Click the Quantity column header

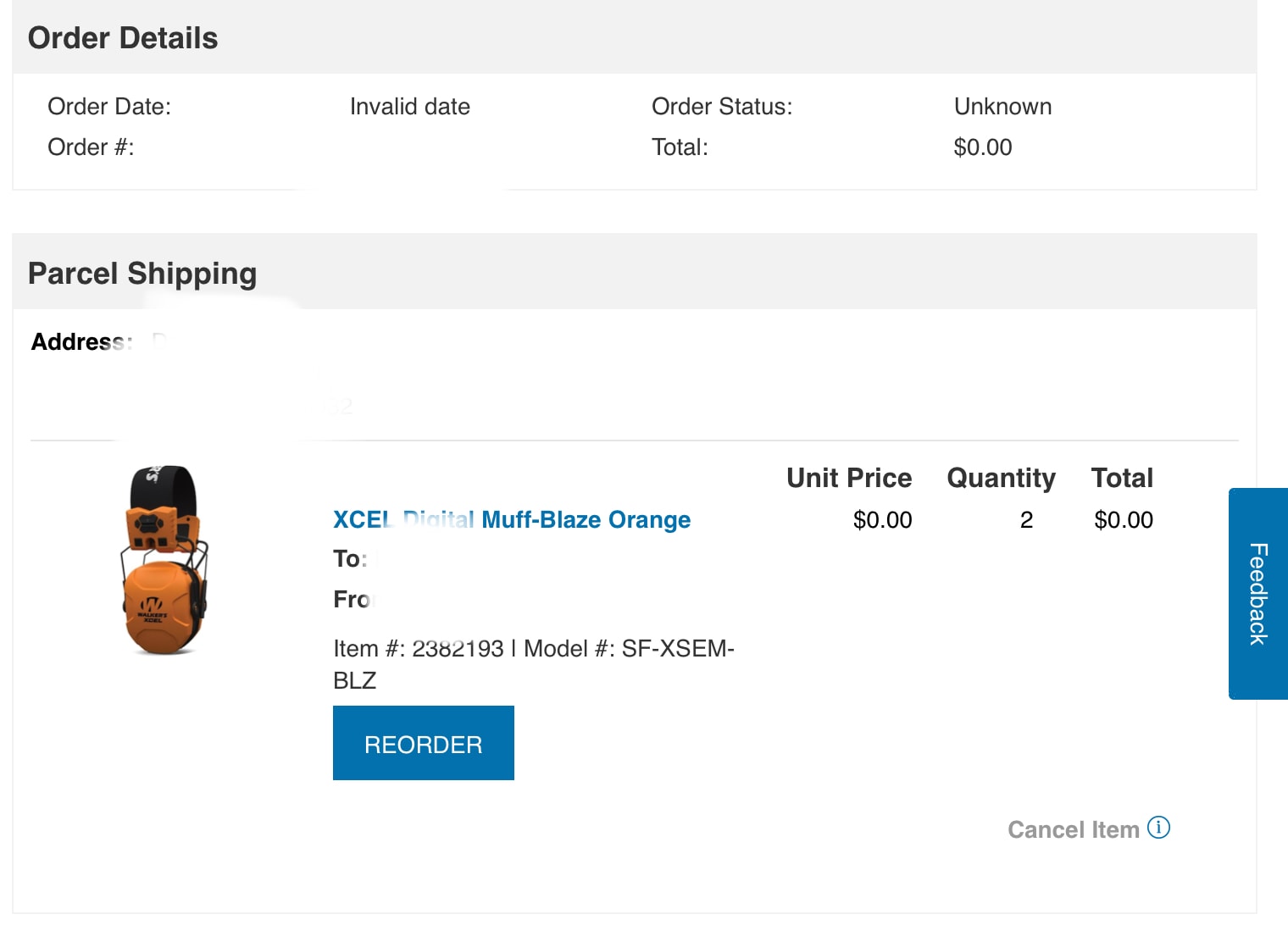1001,478
